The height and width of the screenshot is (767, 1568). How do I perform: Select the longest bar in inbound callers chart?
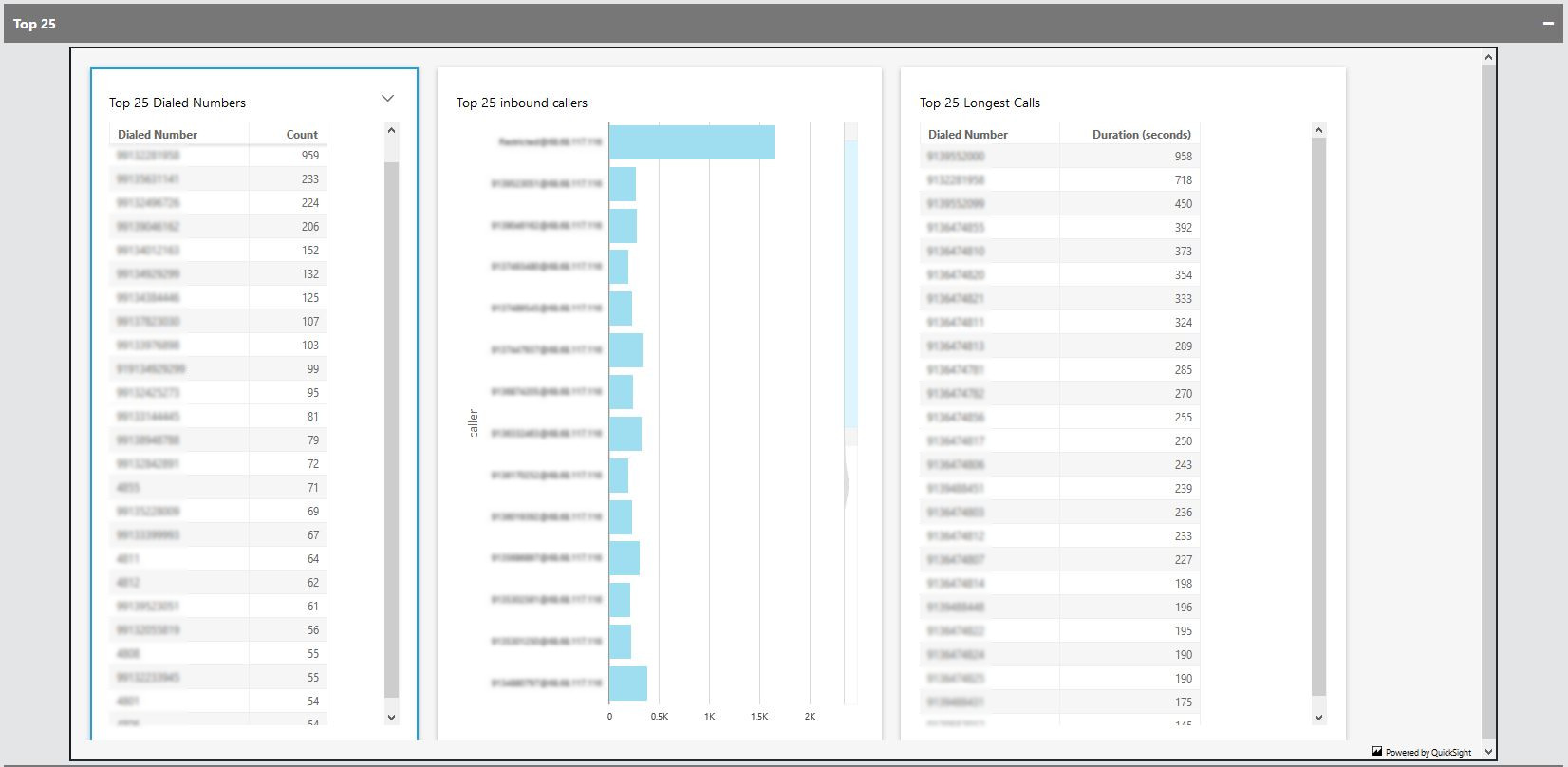tap(691, 142)
